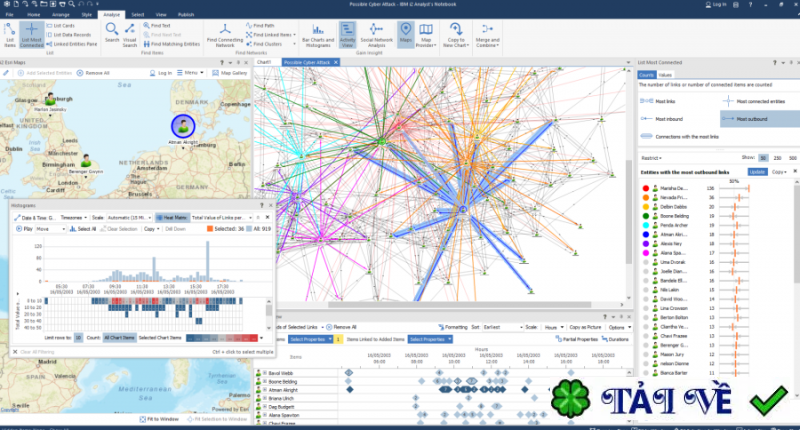Open Social Network Analysis
Screen dimensions: 800x430
tap(377, 35)
